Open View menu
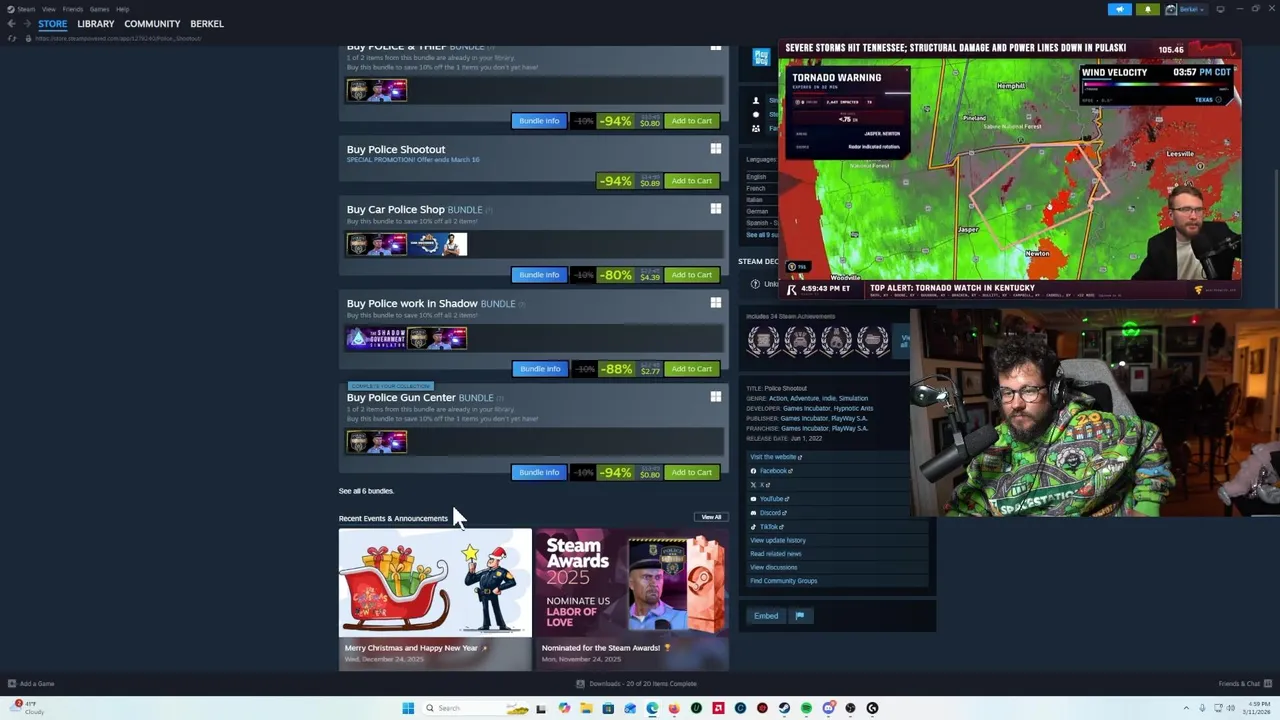Screen dimensions: 1280x720 tap(48, 9)
